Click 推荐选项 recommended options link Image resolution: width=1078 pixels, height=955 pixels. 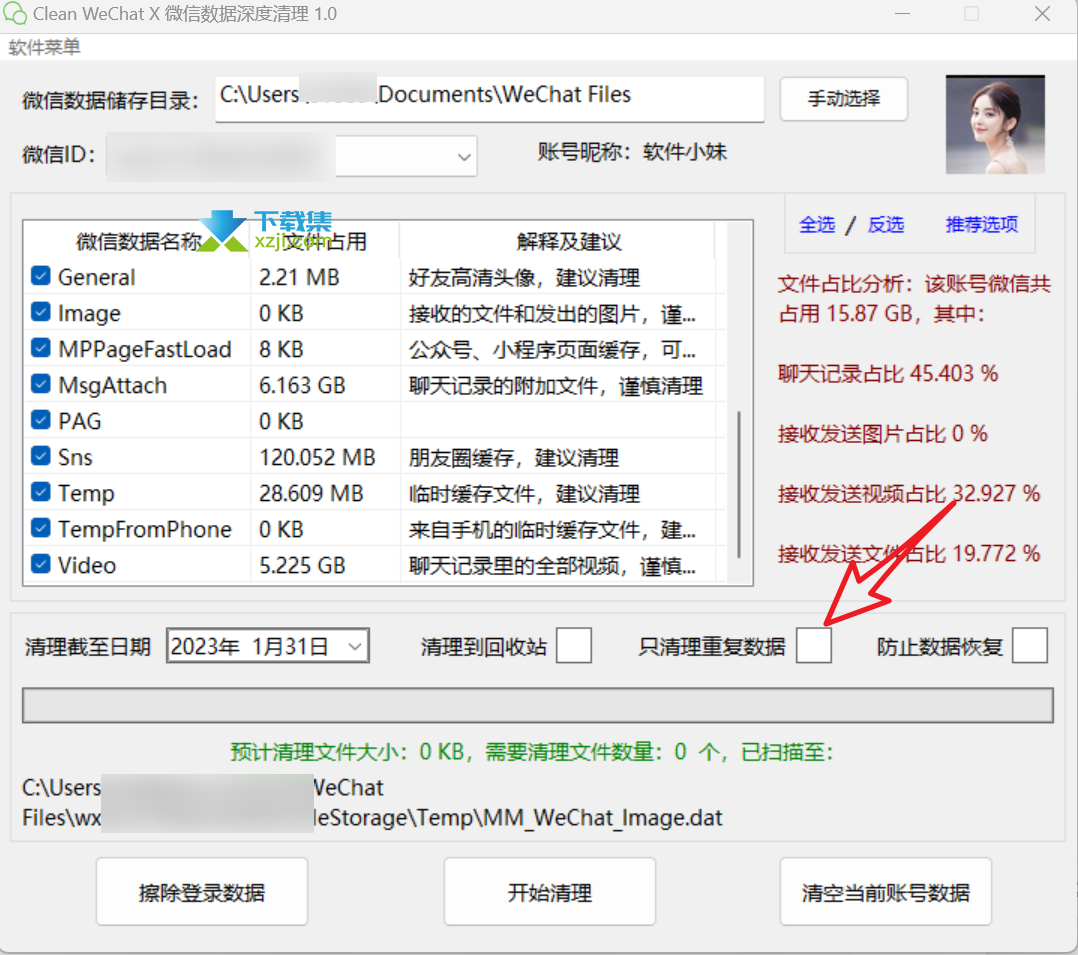(981, 225)
